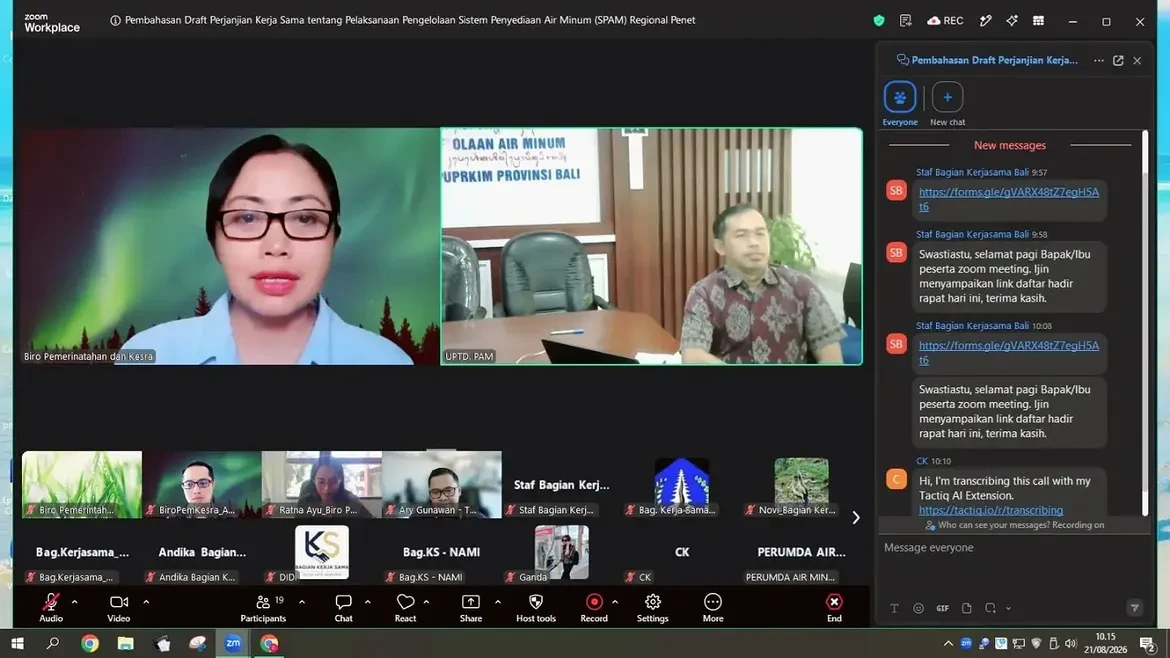Viewport: 1170px width, 658px height.
Task: Open the meeting notes icon in title bar
Action: [905, 21]
